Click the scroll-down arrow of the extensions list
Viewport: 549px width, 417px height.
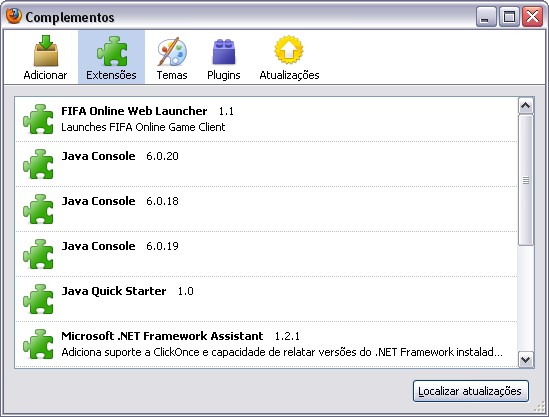pyautogui.click(x=526, y=360)
